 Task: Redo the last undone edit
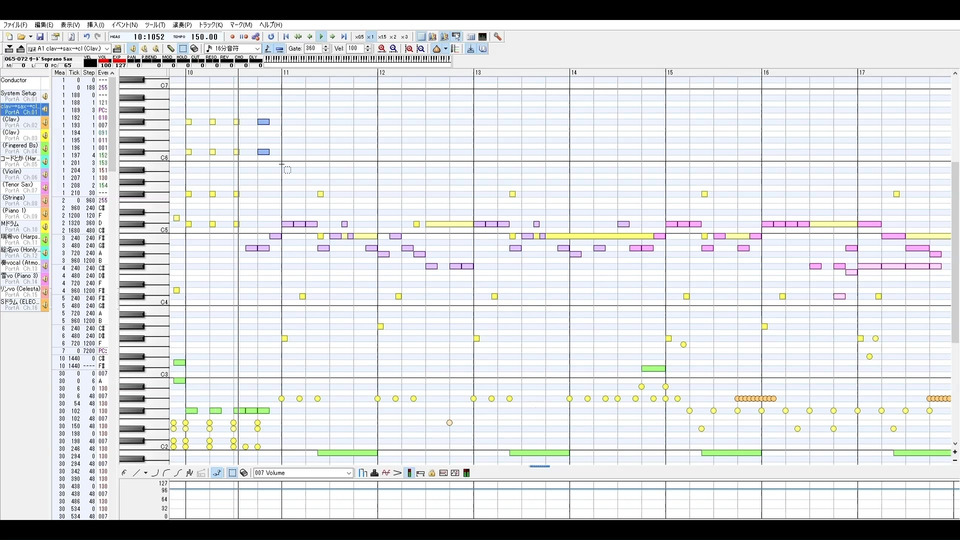97,37
